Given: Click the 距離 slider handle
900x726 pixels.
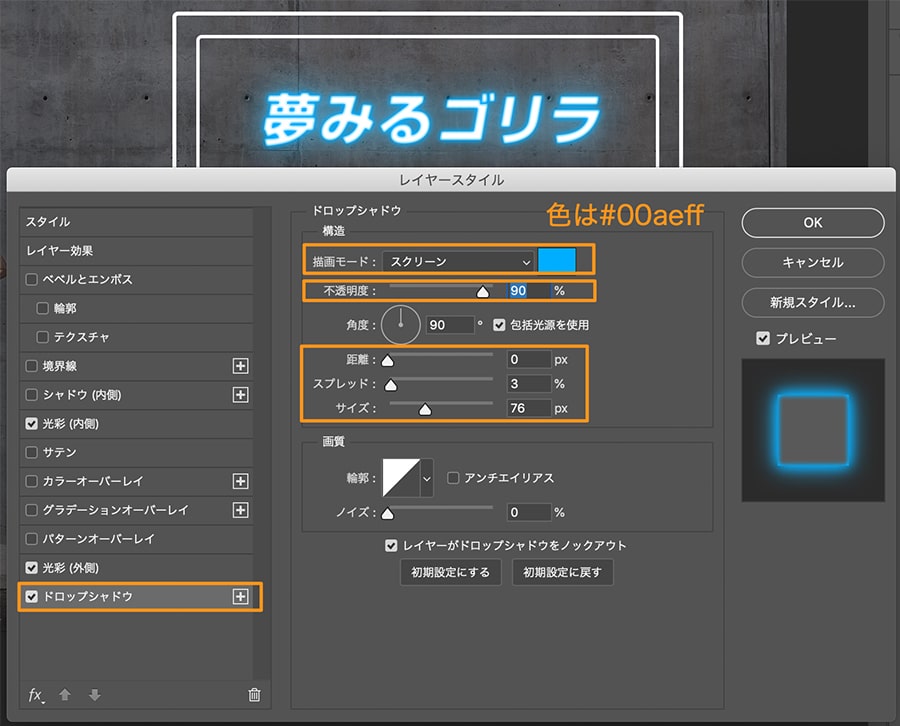Looking at the screenshot, I should point(388,360).
